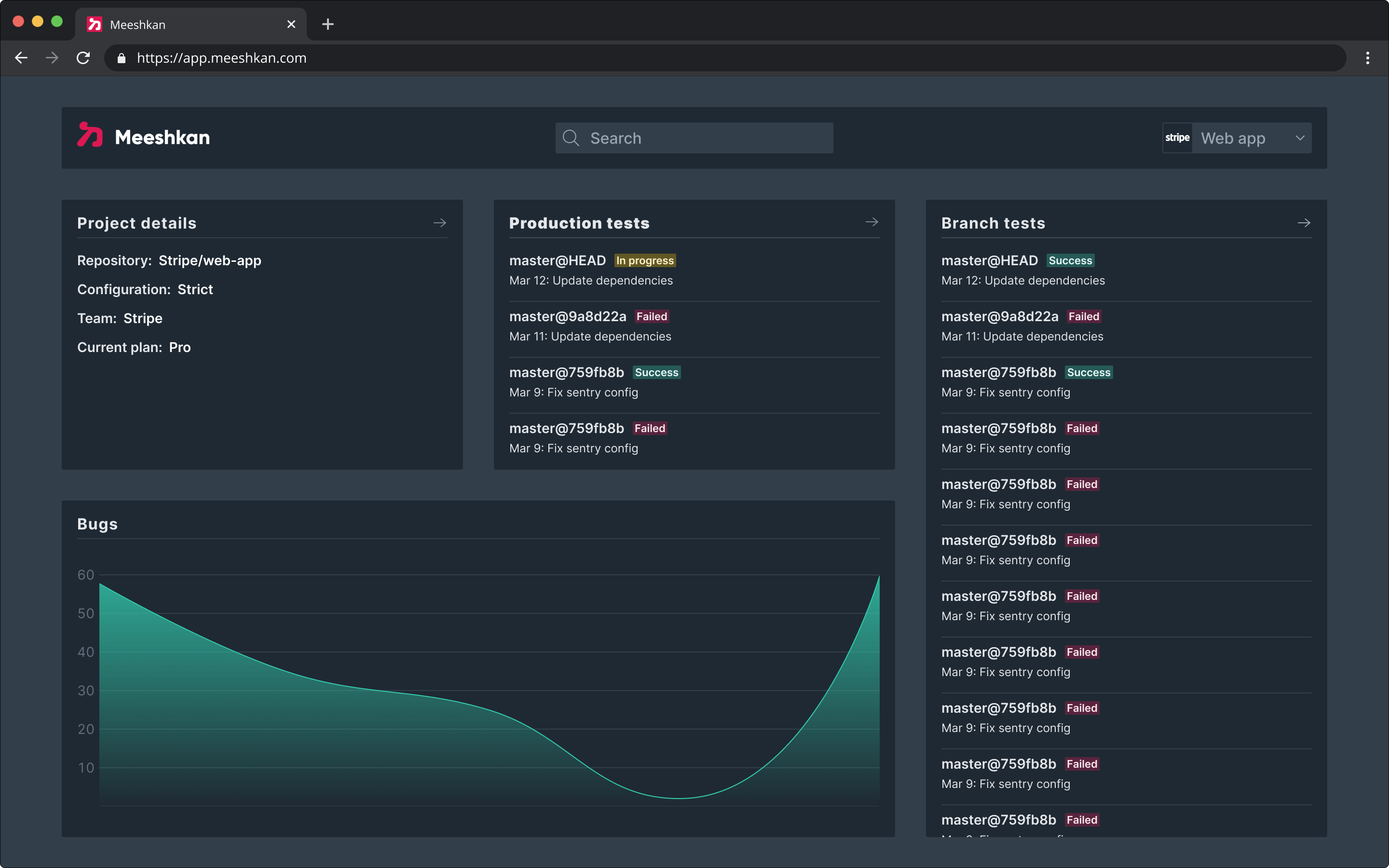Click the Meeshkan logo icon in header

[90, 136]
